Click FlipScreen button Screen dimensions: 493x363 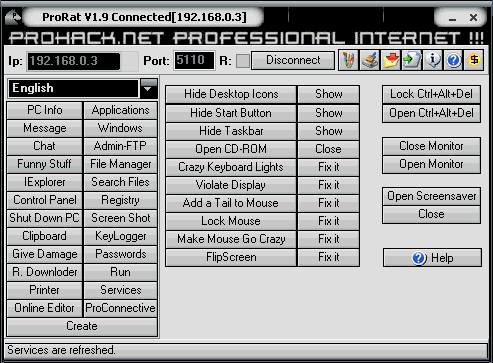click(x=231, y=257)
